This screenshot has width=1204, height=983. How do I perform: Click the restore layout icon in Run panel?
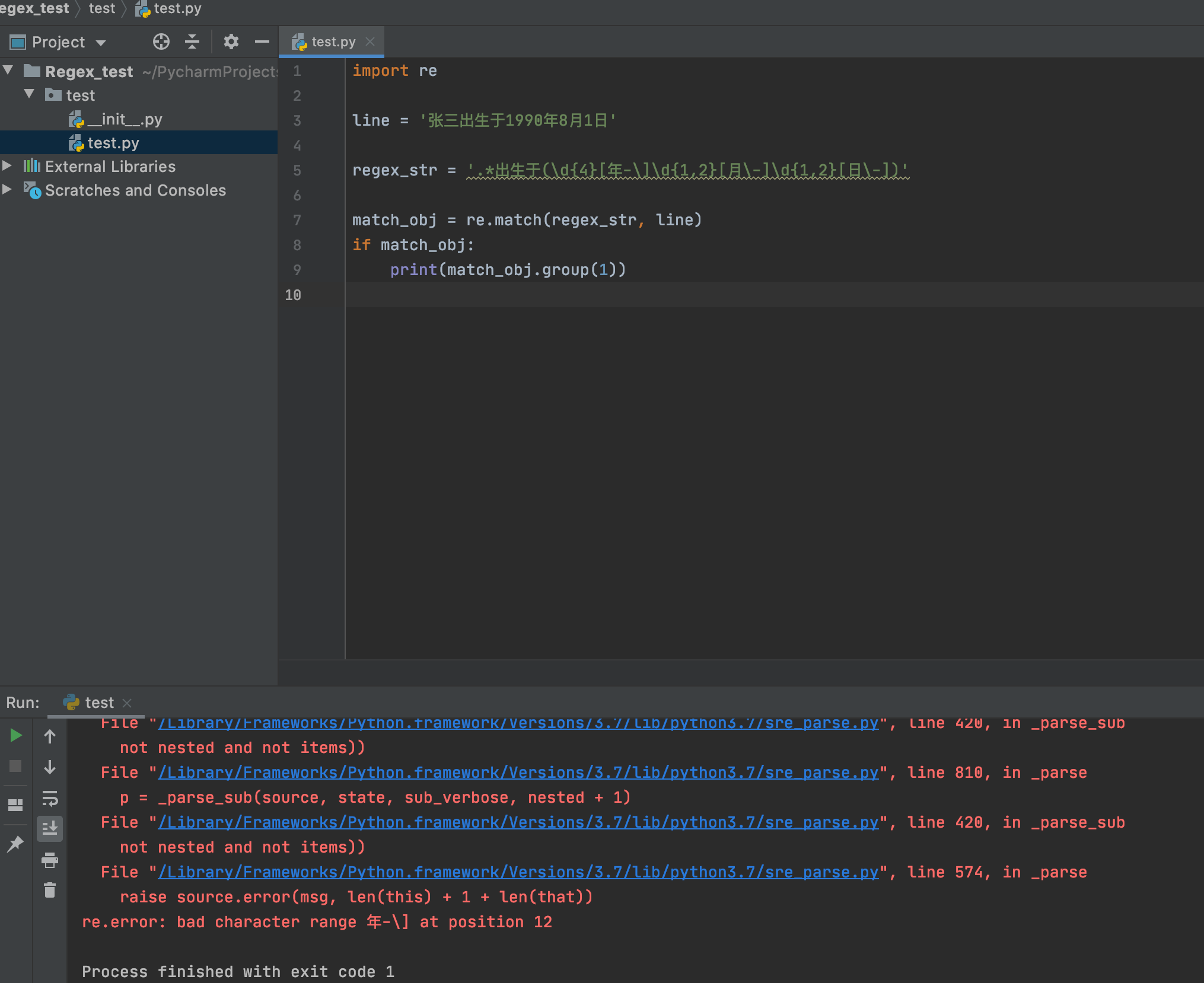click(15, 805)
